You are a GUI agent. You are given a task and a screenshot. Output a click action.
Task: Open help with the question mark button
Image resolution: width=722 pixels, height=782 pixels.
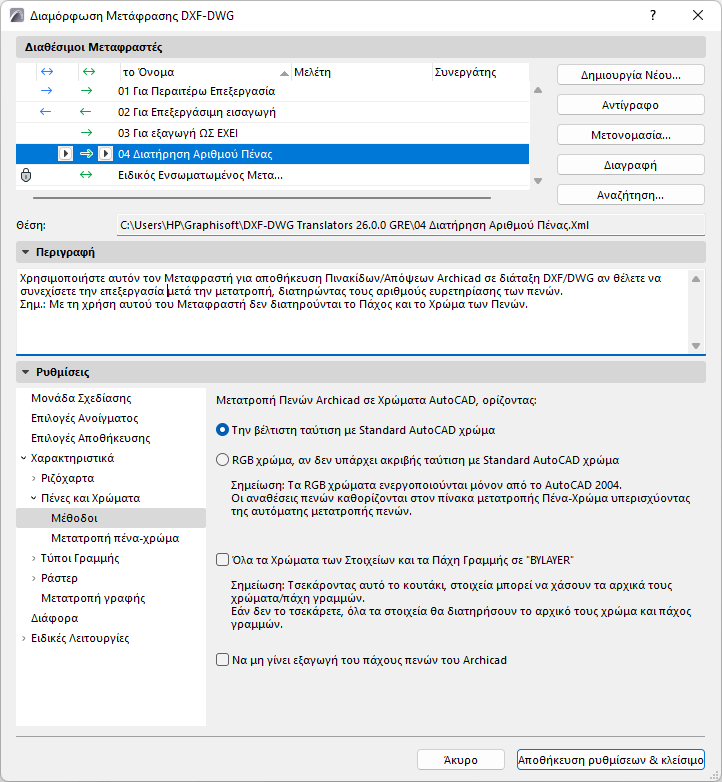(653, 15)
